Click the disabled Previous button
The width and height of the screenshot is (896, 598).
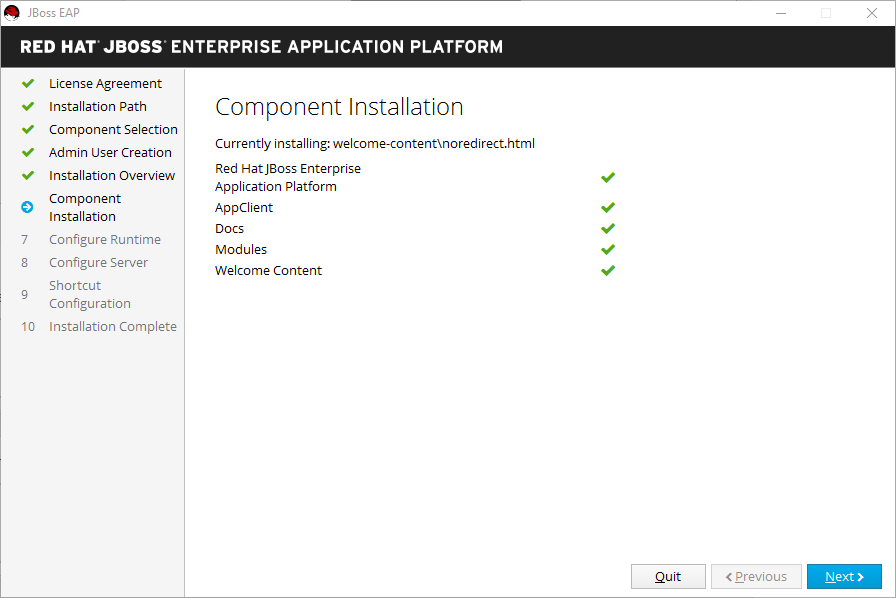click(x=756, y=576)
